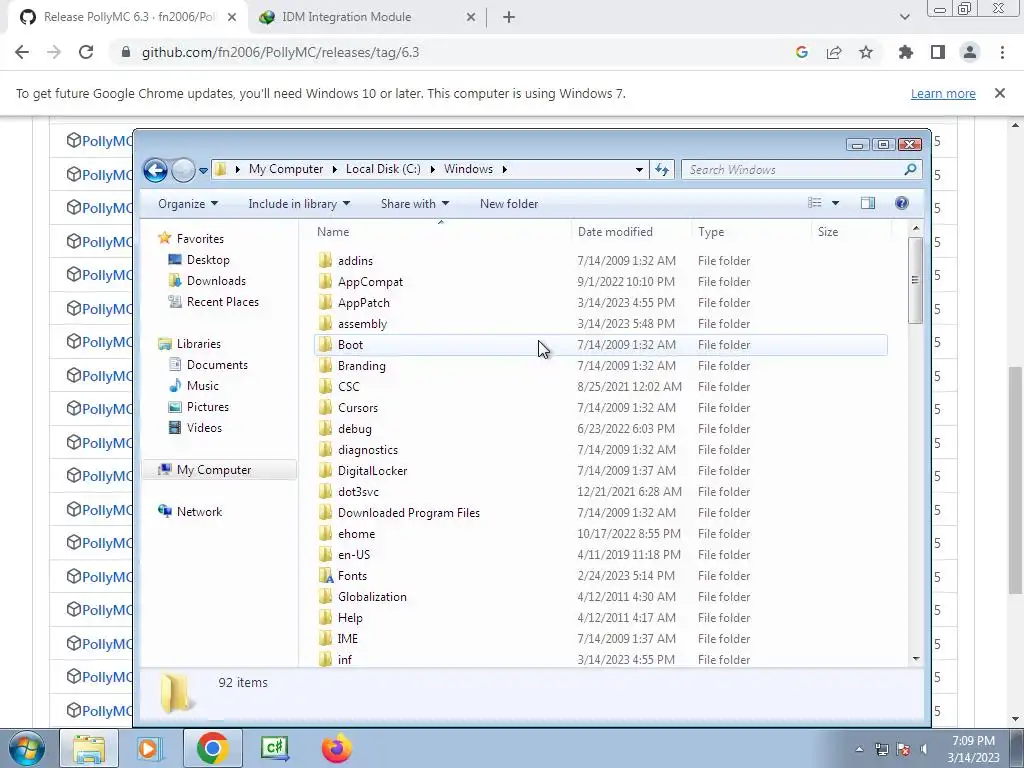1024x768 pixels.
Task: Sort by Size column header
Action: (827, 232)
